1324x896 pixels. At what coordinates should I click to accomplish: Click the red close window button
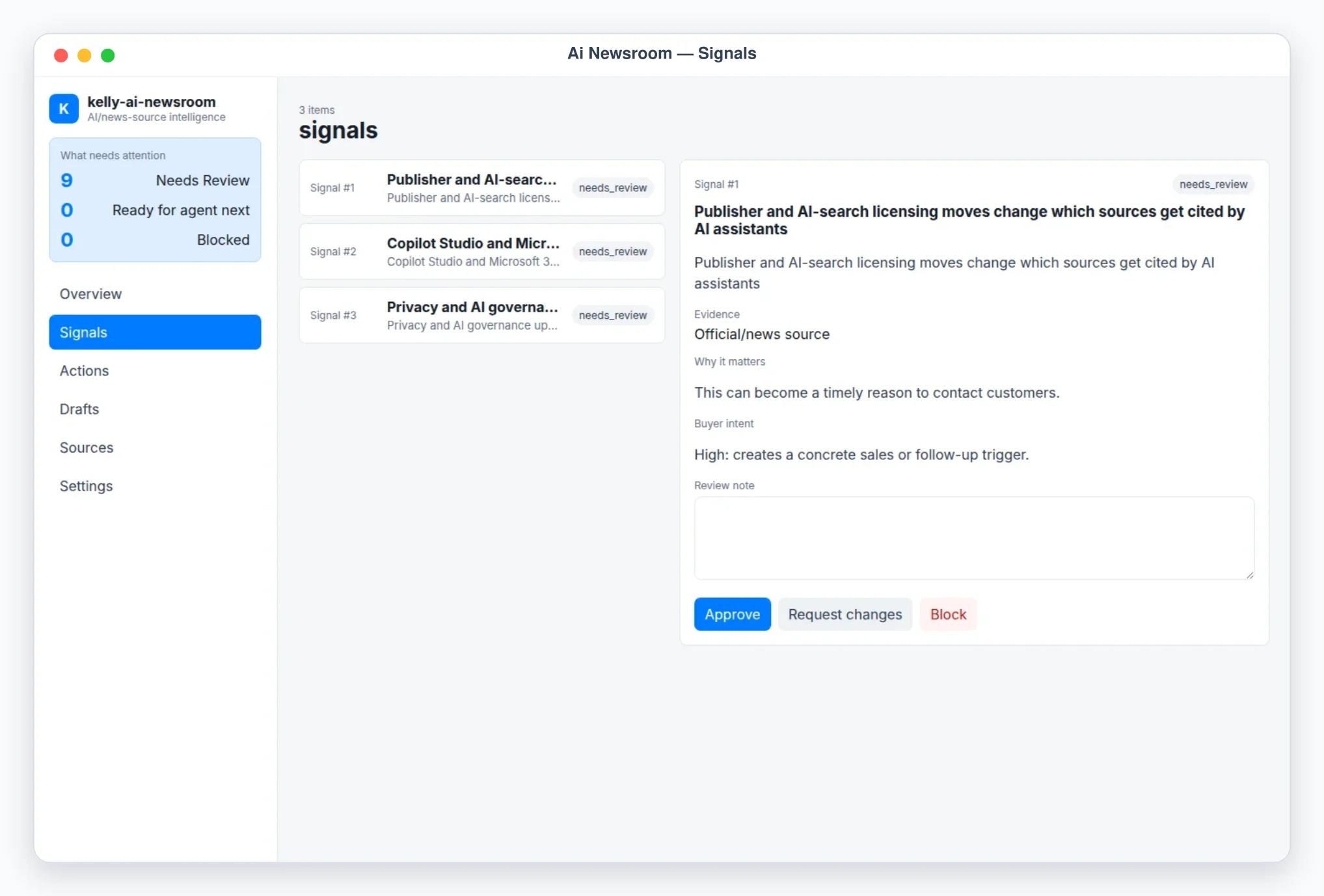(x=61, y=55)
